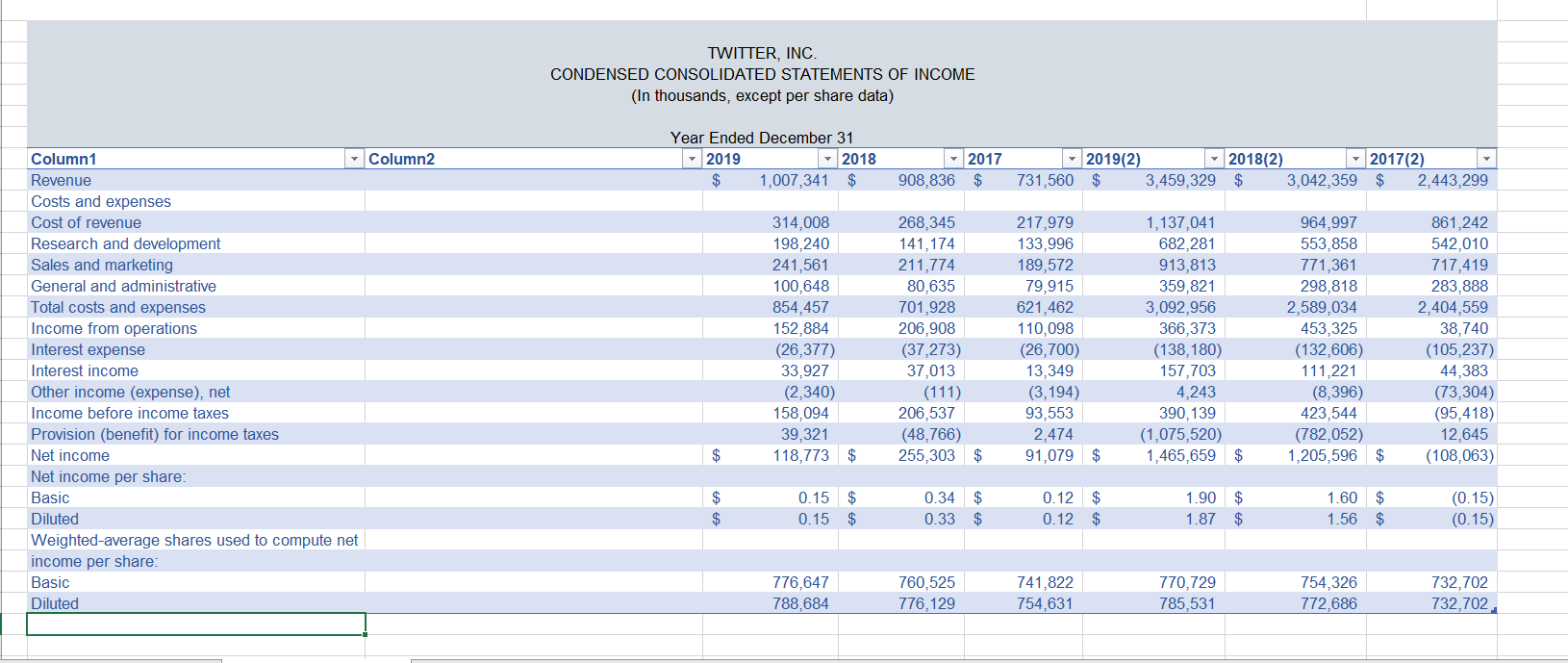Open the 2018(2) column filter dropdown
The image size is (1568, 663).
(x=1355, y=159)
